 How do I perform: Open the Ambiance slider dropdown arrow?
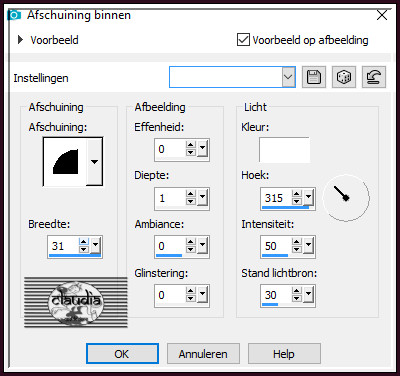point(202,245)
